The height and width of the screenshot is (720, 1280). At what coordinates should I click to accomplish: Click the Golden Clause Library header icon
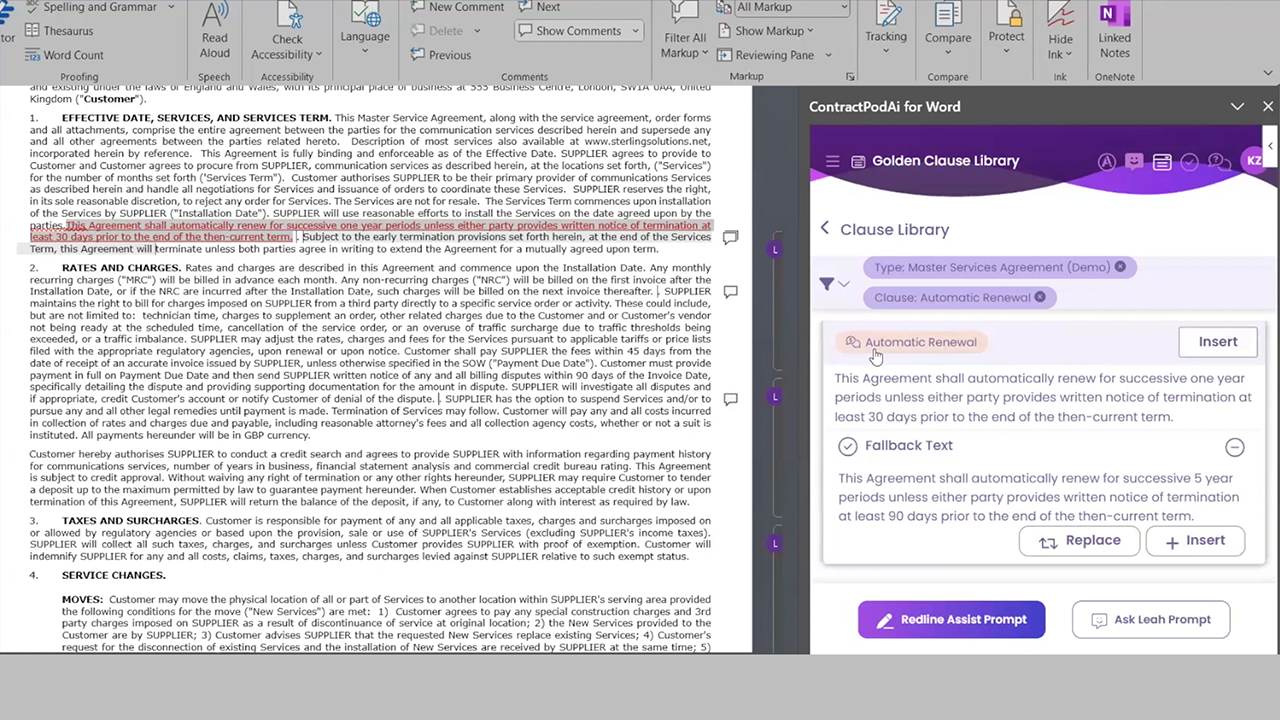pyautogui.click(x=858, y=161)
